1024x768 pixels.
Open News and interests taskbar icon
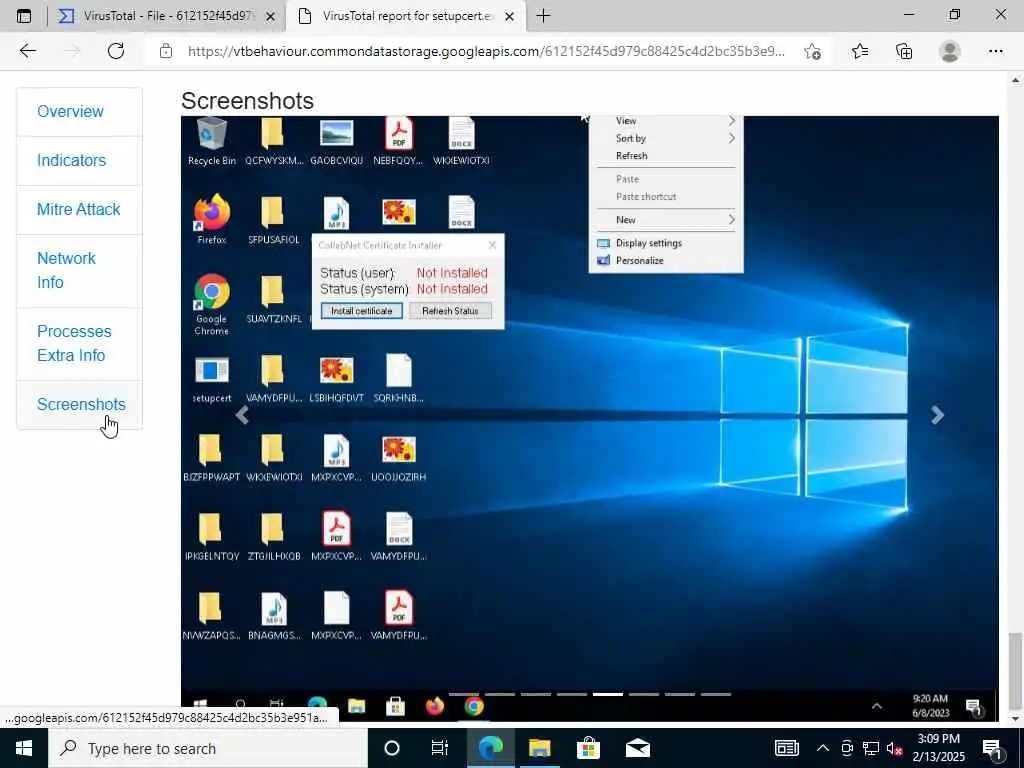coord(786,748)
